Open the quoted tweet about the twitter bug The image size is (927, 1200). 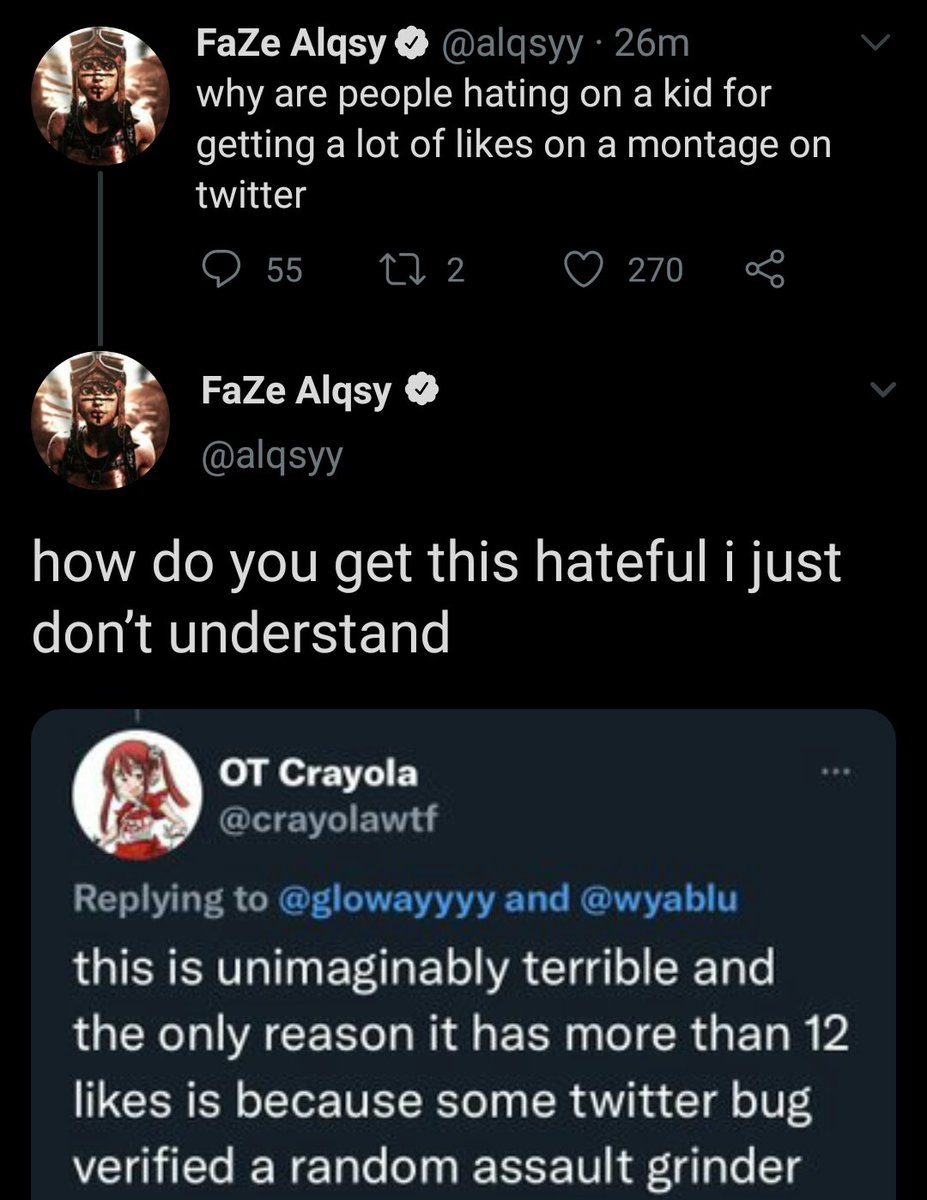[x=460, y=1060]
